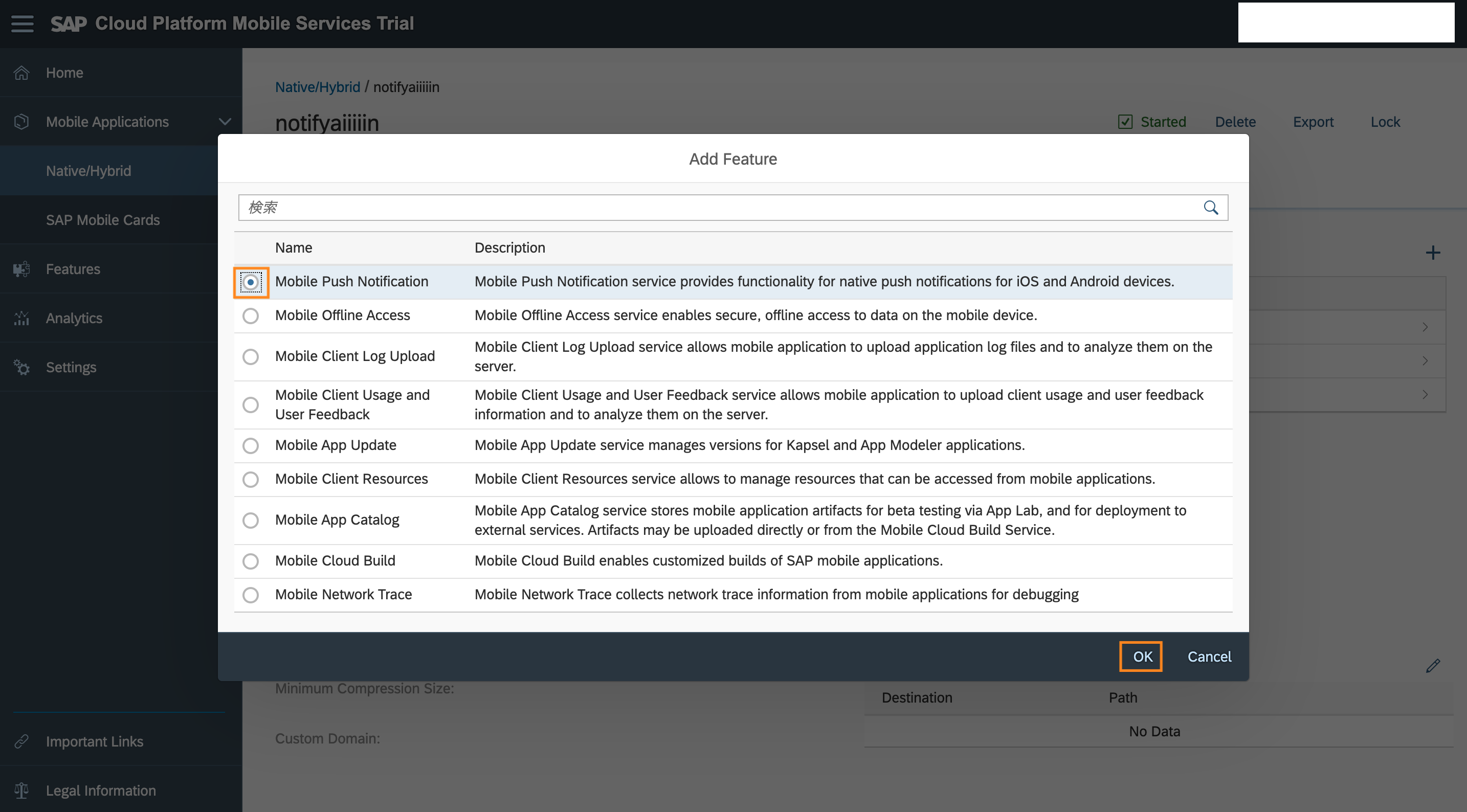Viewport: 1467px width, 812px height.
Task: Click the Settings gears icon
Action: [x=21, y=367]
